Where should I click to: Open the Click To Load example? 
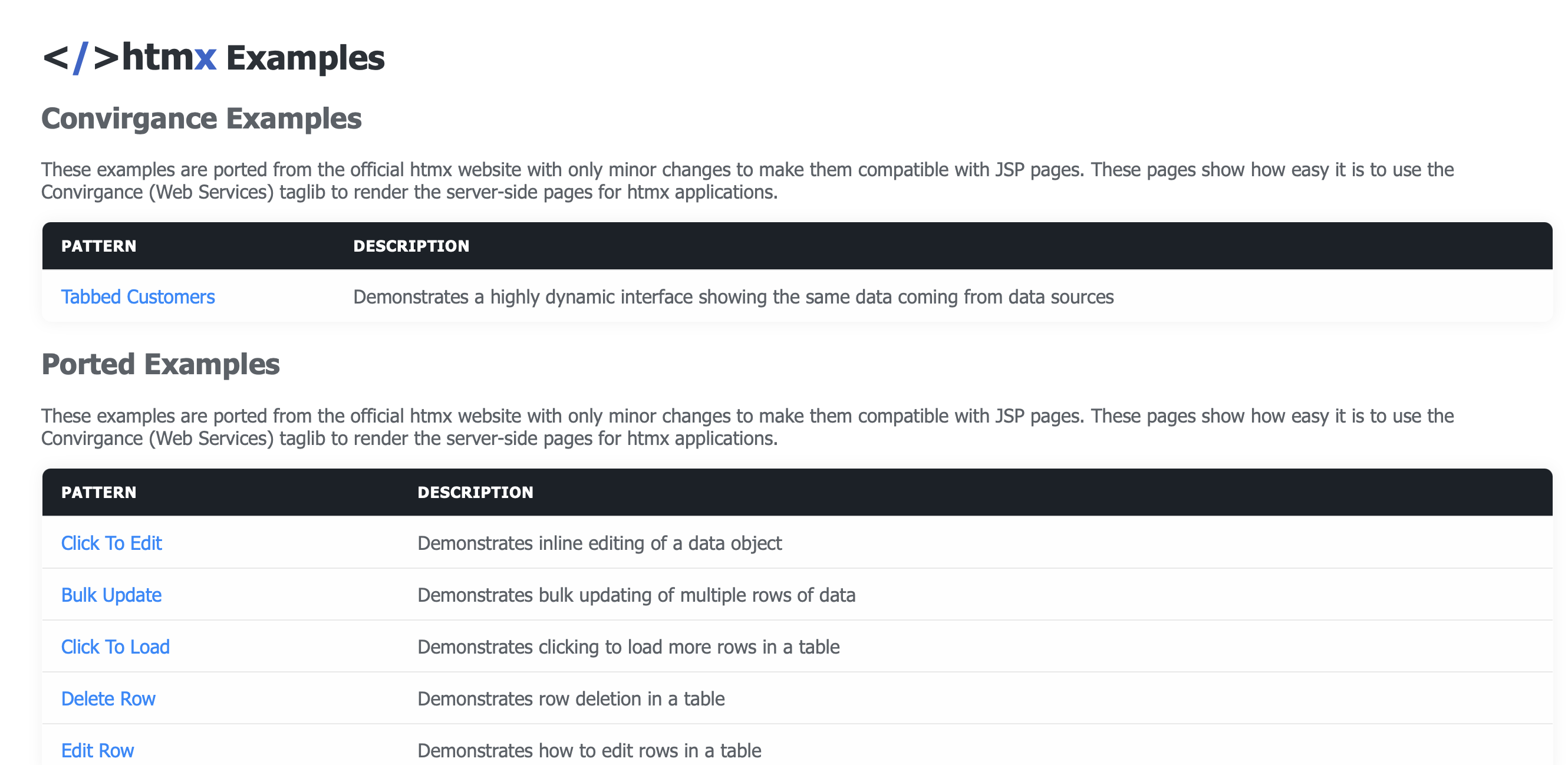point(115,647)
